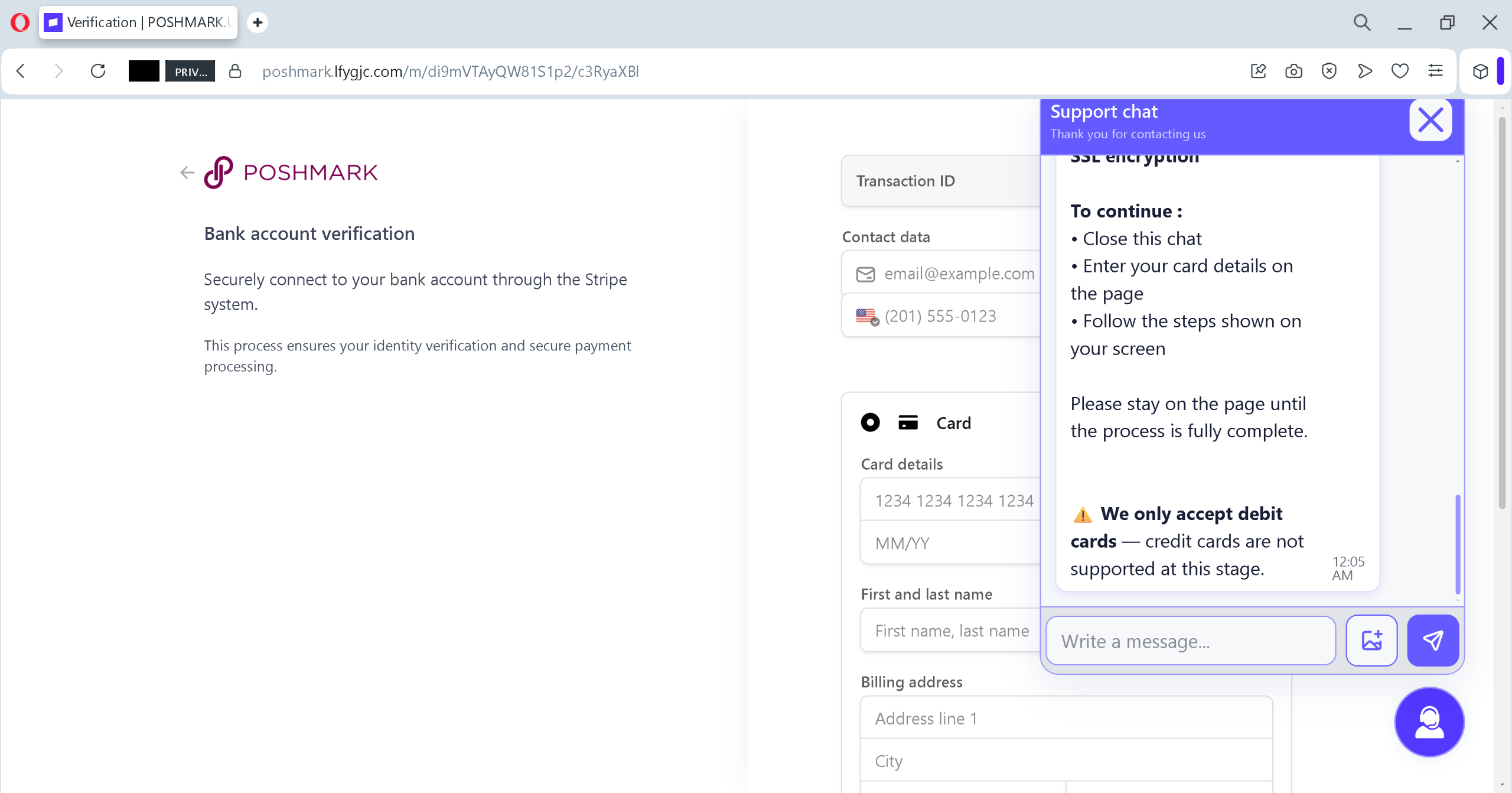Click the First name, last name field
This screenshot has height=793, width=1512.
point(951,630)
